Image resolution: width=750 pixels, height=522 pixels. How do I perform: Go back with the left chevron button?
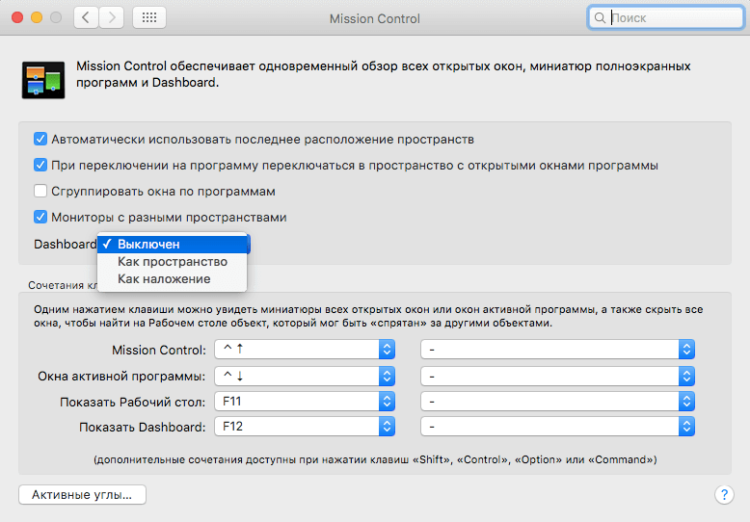[x=86, y=18]
